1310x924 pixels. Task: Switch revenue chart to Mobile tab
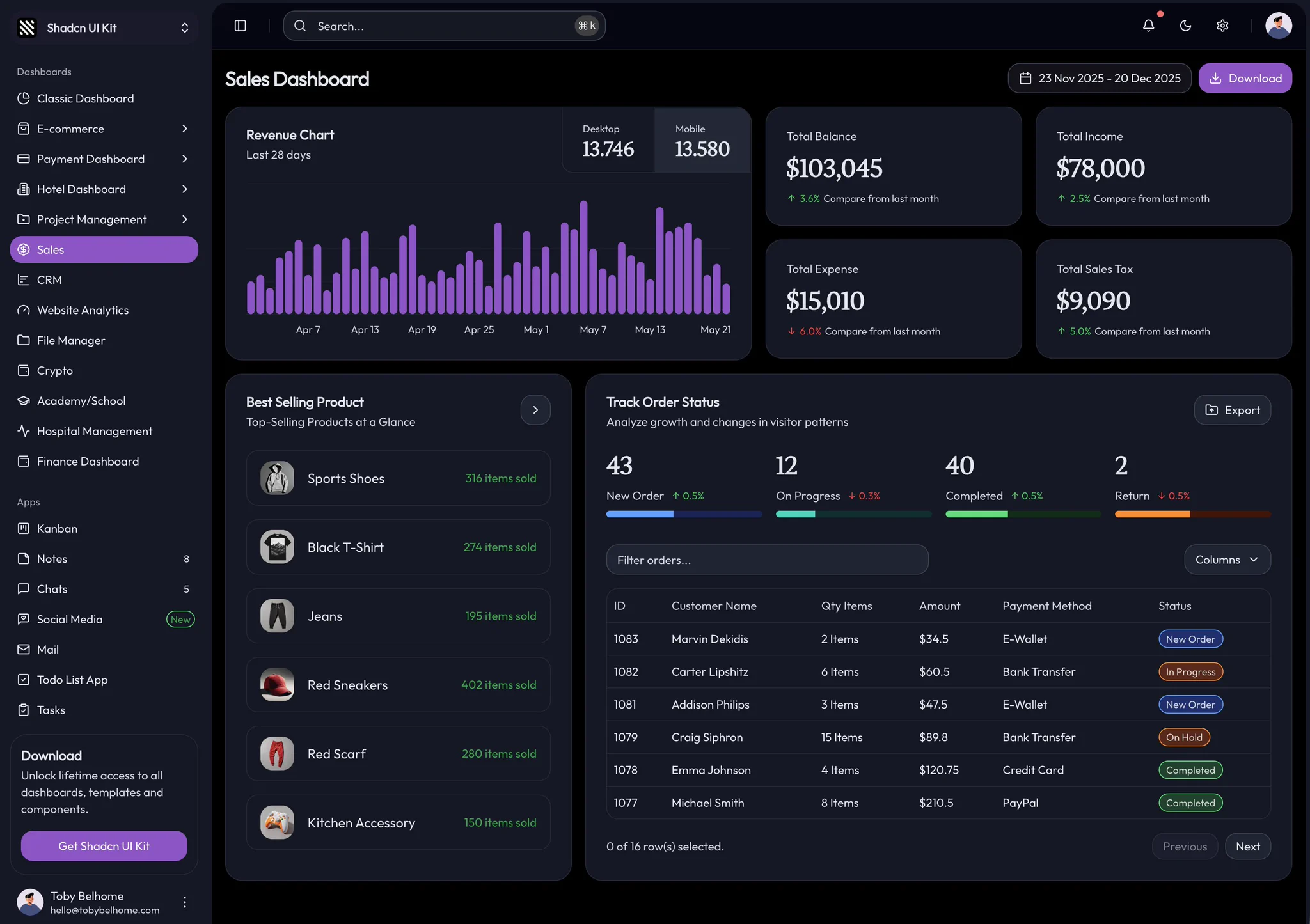pyautogui.click(x=702, y=141)
